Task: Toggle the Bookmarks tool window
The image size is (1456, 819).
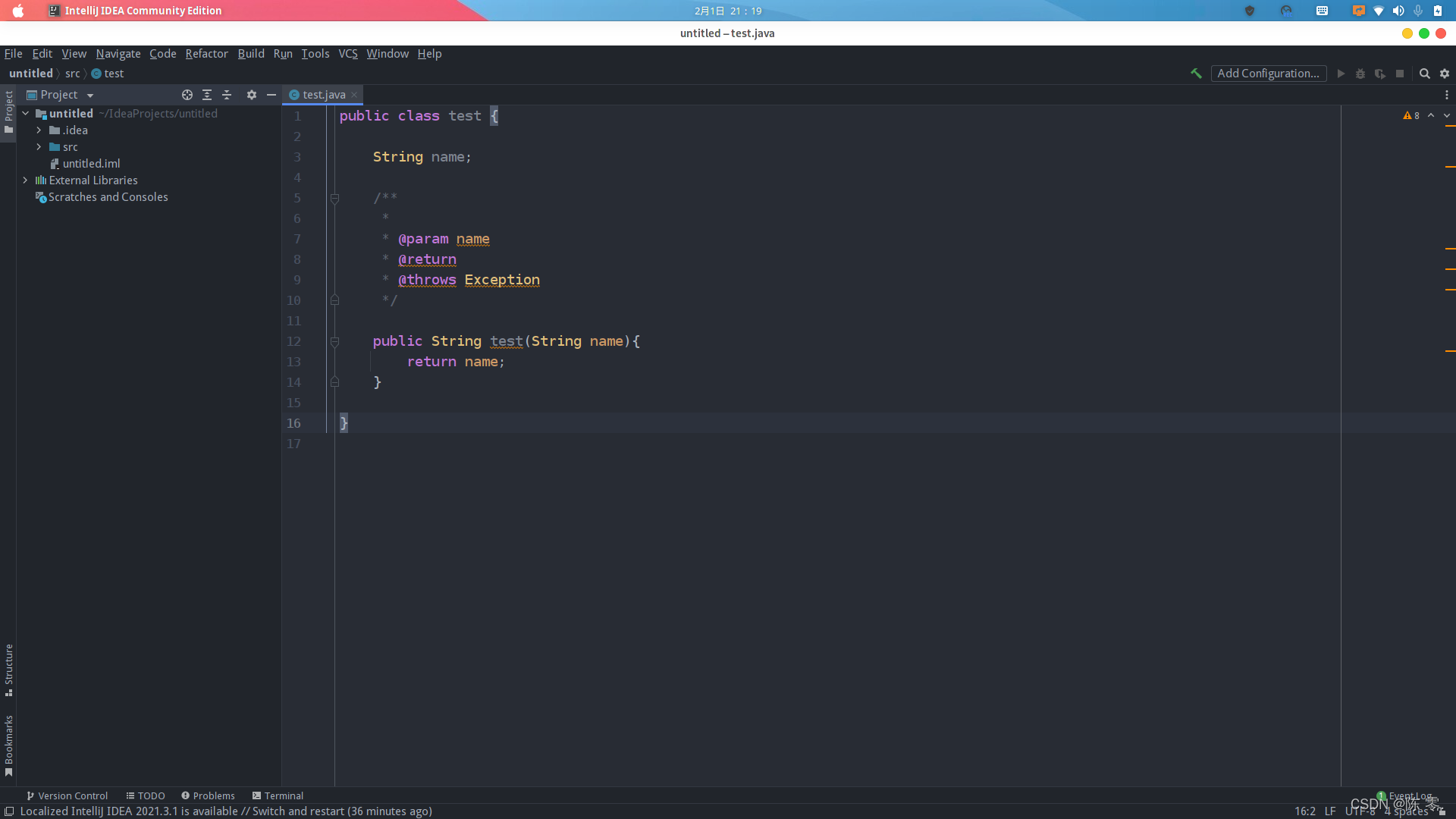Action: pos(8,745)
